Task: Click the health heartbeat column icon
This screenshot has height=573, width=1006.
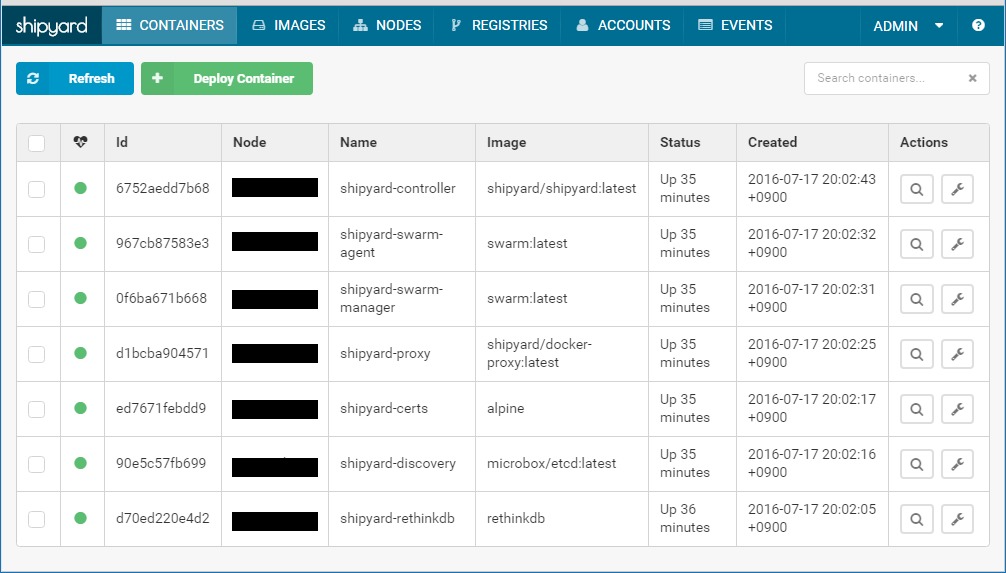Action: coord(81,143)
